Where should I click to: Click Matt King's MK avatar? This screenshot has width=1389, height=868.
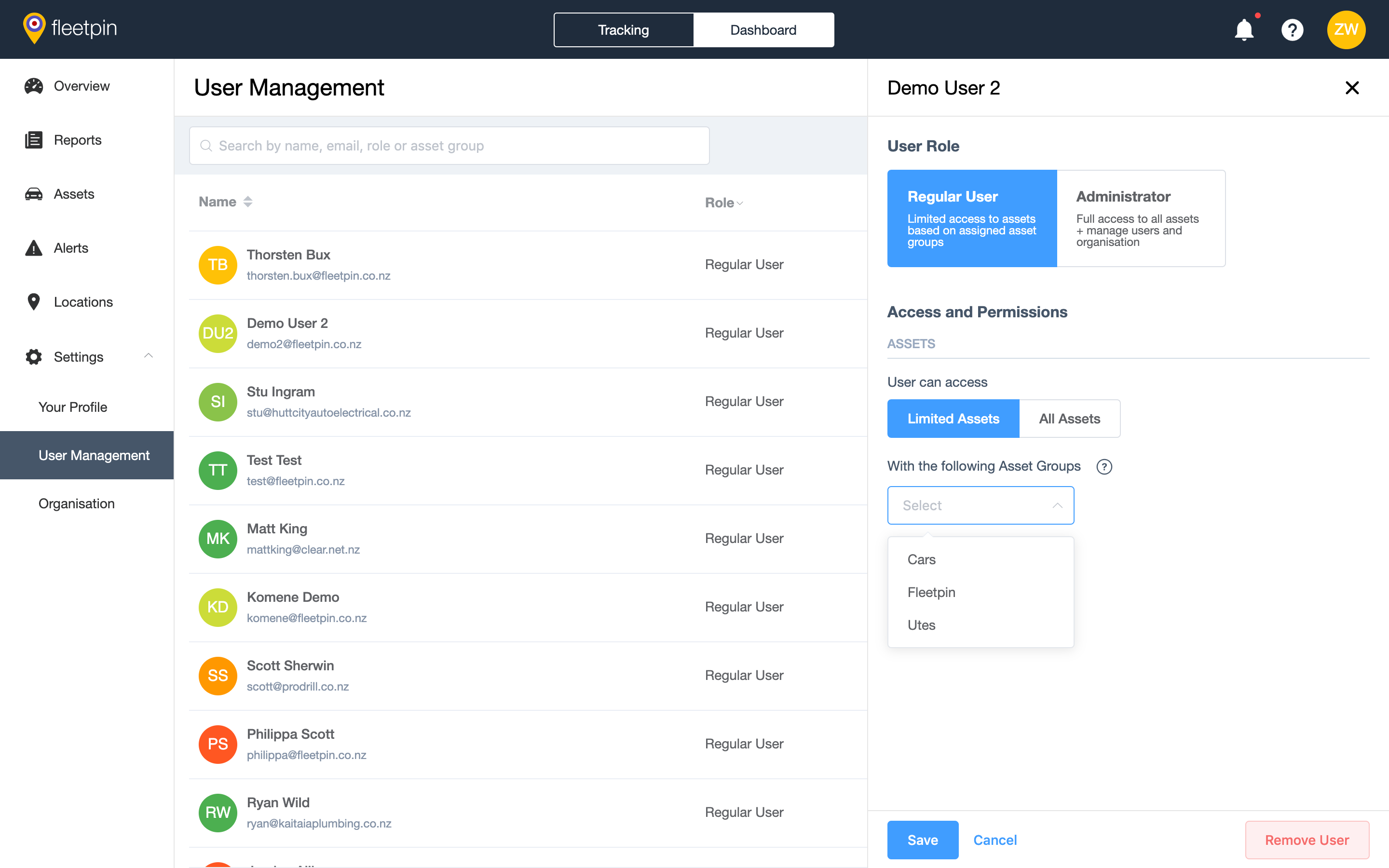[x=218, y=539]
